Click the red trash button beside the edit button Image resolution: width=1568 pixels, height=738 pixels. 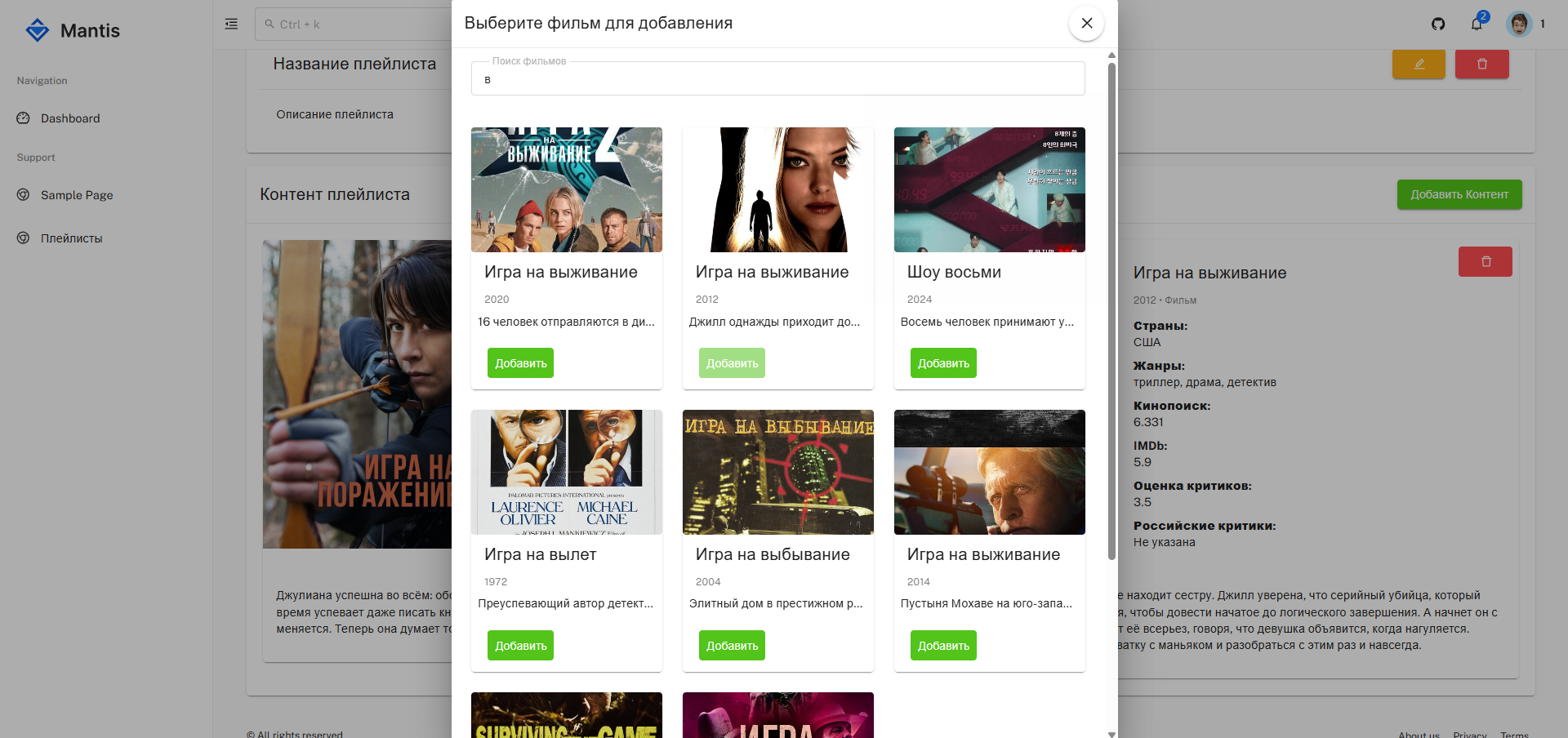pyautogui.click(x=1481, y=64)
